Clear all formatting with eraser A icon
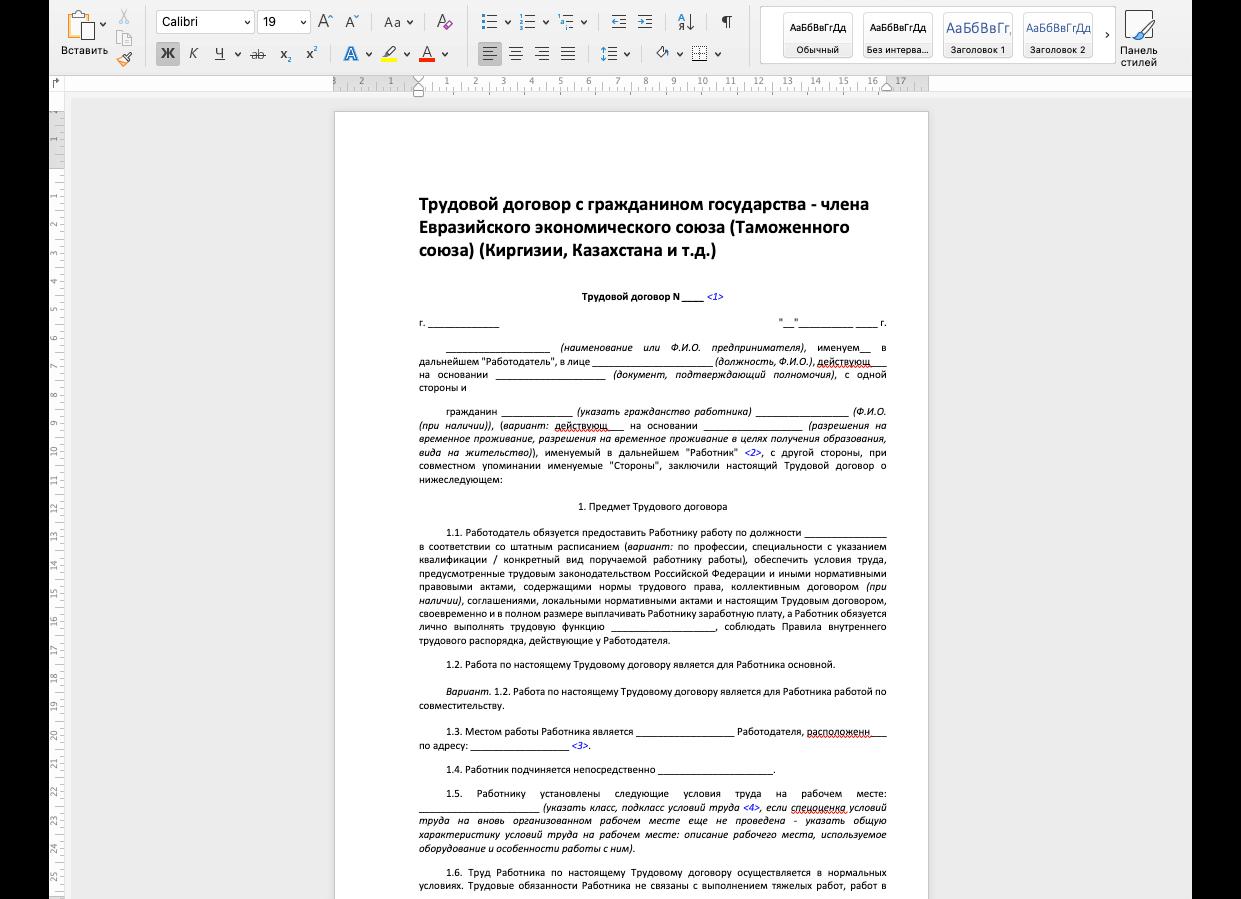 point(444,22)
